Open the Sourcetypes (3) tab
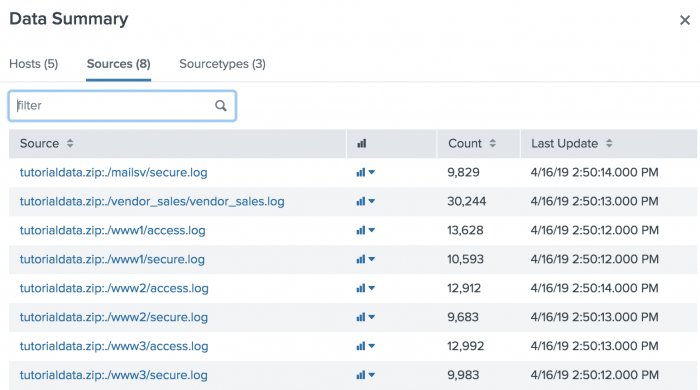The image size is (700, 390). click(x=222, y=64)
